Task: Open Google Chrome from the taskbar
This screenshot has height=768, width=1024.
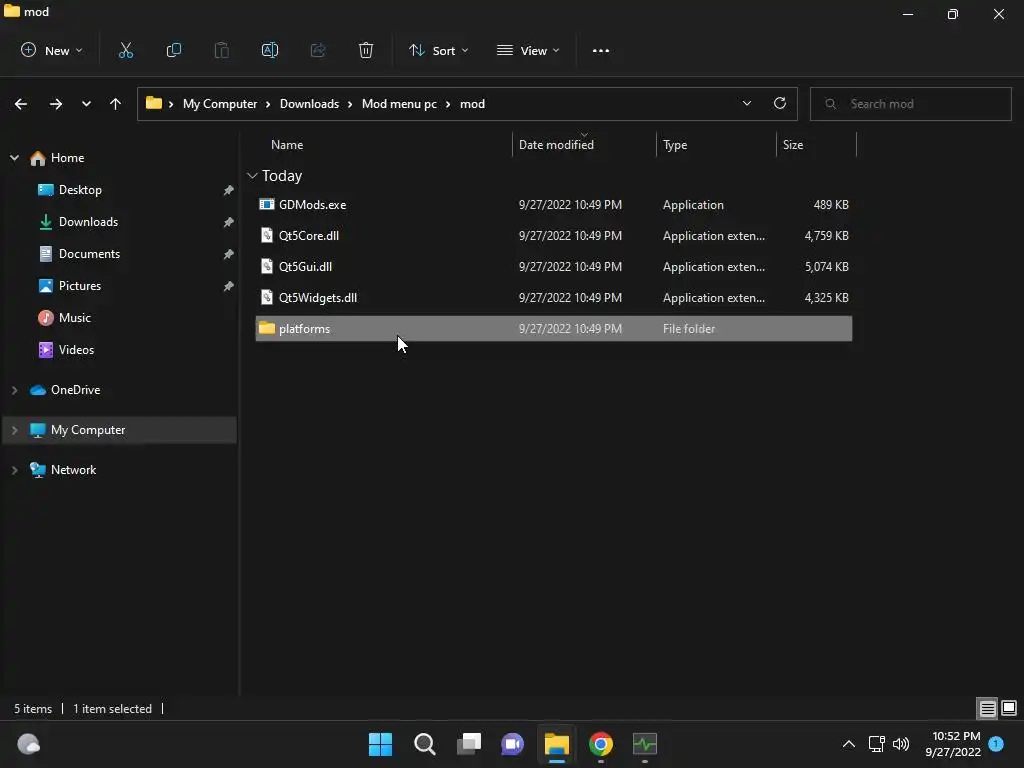Action: coord(601,744)
